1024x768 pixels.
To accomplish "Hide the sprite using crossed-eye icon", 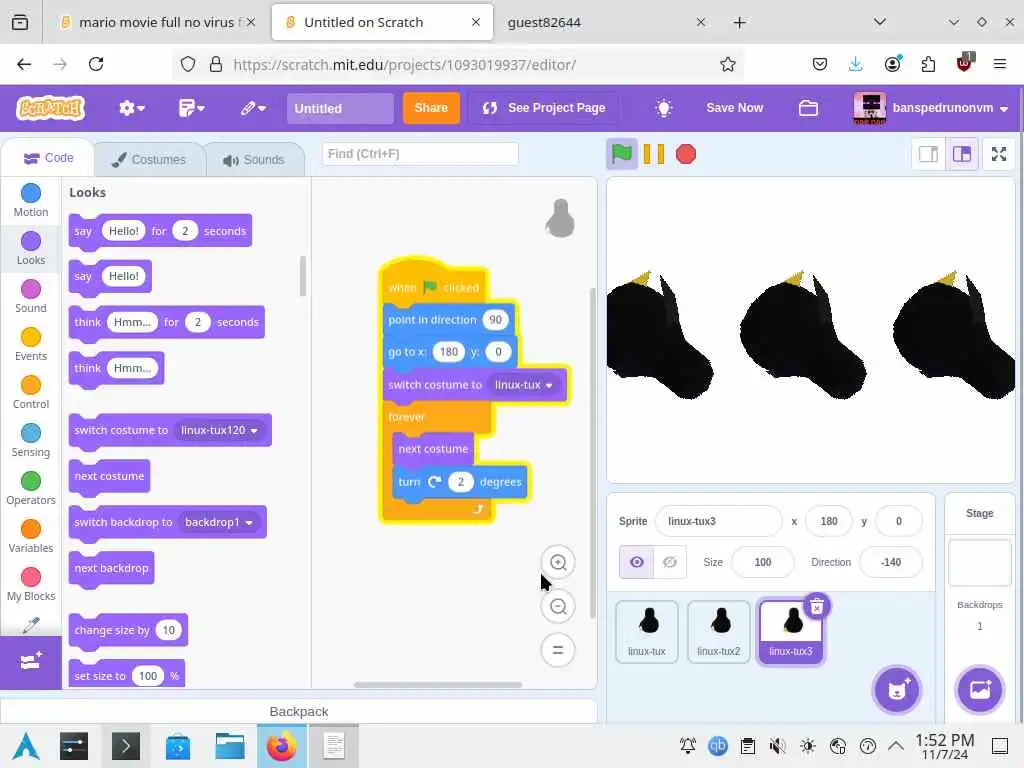I will click(x=669, y=562).
